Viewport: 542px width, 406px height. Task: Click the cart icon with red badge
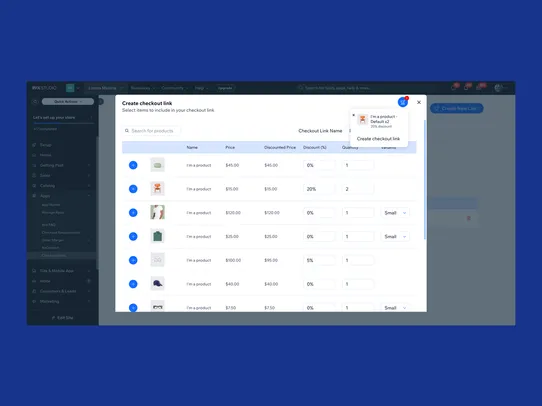[402, 102]
